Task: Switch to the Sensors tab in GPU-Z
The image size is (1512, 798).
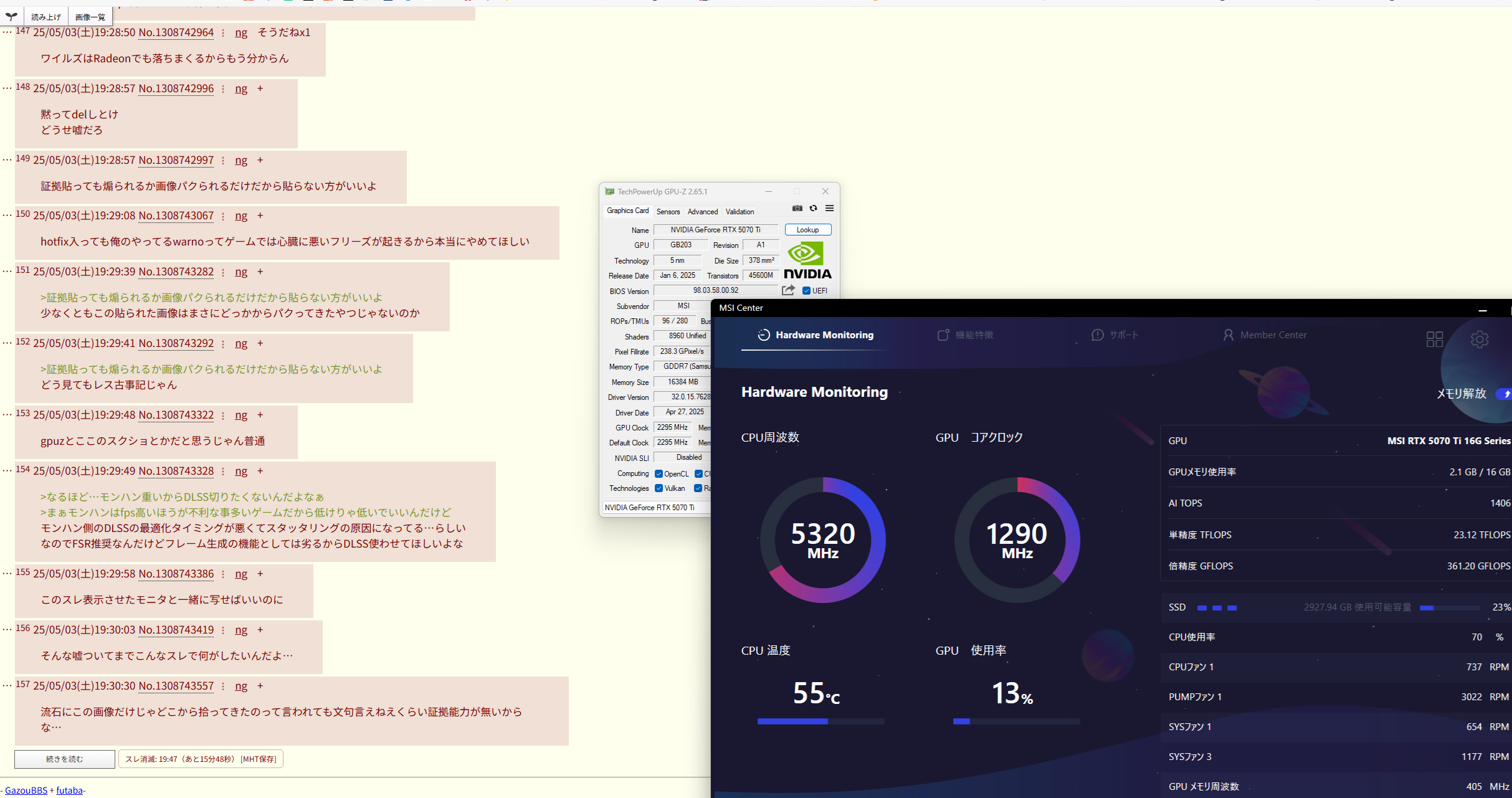Action: 668,212
